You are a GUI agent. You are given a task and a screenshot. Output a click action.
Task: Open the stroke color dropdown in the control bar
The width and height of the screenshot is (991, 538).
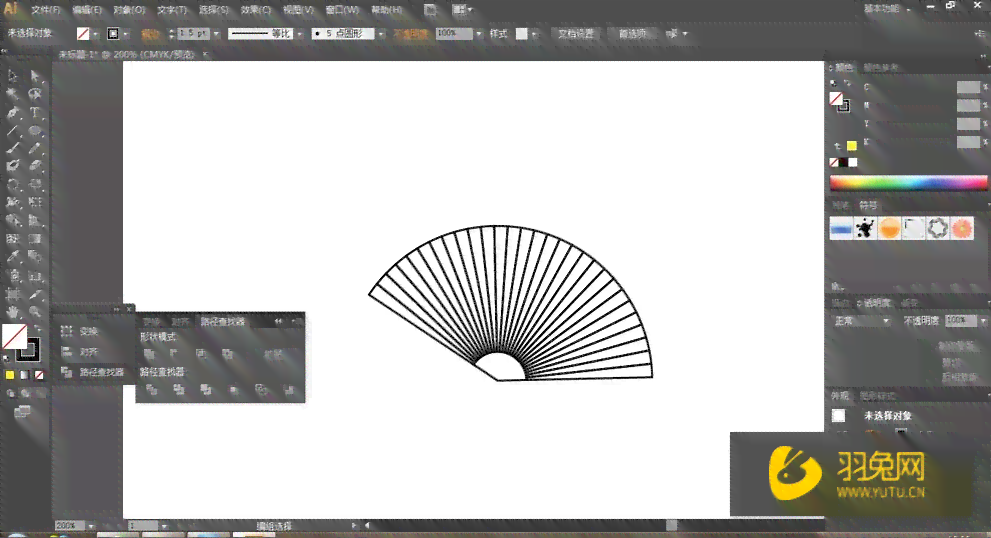[x=126, y=34]
